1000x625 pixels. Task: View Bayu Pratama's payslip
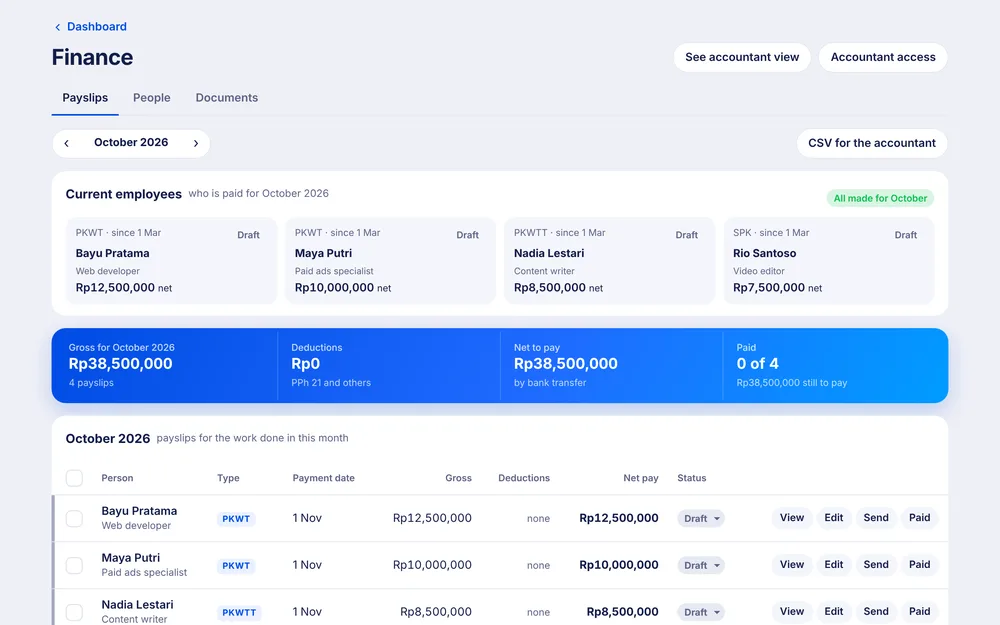[791, 518]
